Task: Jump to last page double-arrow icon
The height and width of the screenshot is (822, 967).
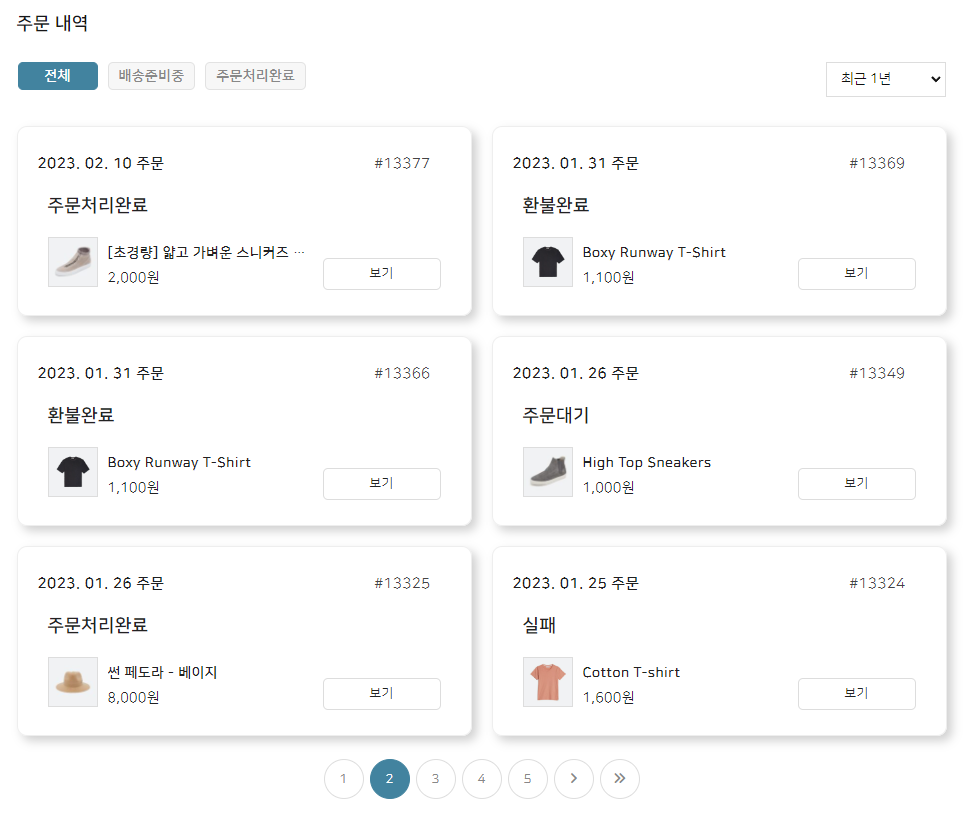Action: tap(620, 779)
